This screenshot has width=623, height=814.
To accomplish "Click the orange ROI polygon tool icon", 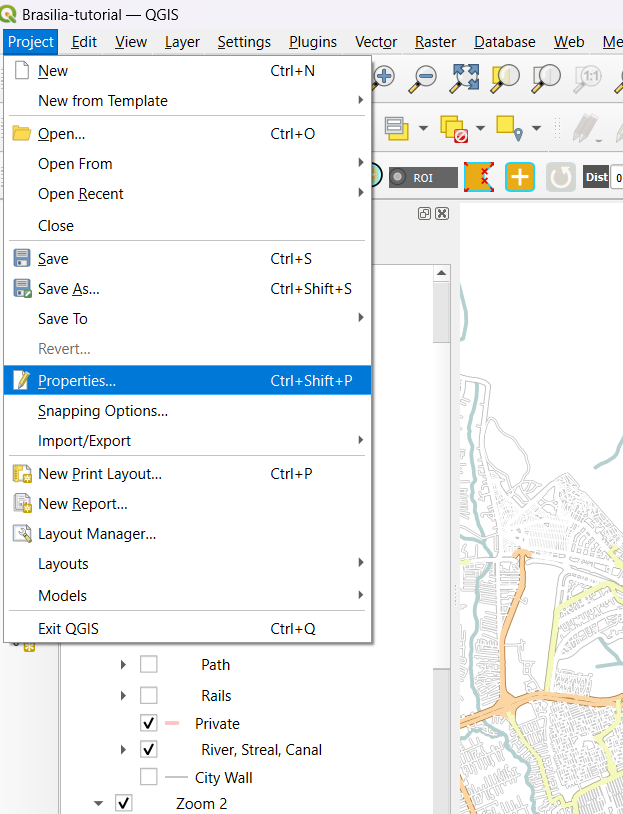I will [x=478, y=177].
